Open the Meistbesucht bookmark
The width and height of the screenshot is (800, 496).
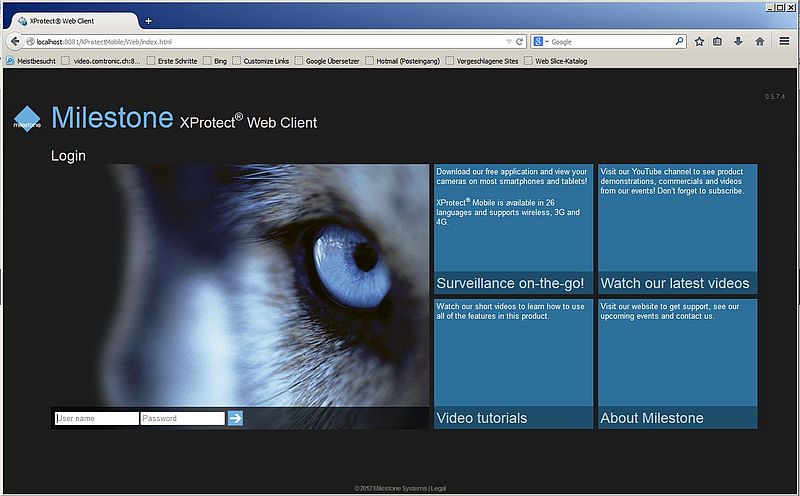[x=31, y=61]
